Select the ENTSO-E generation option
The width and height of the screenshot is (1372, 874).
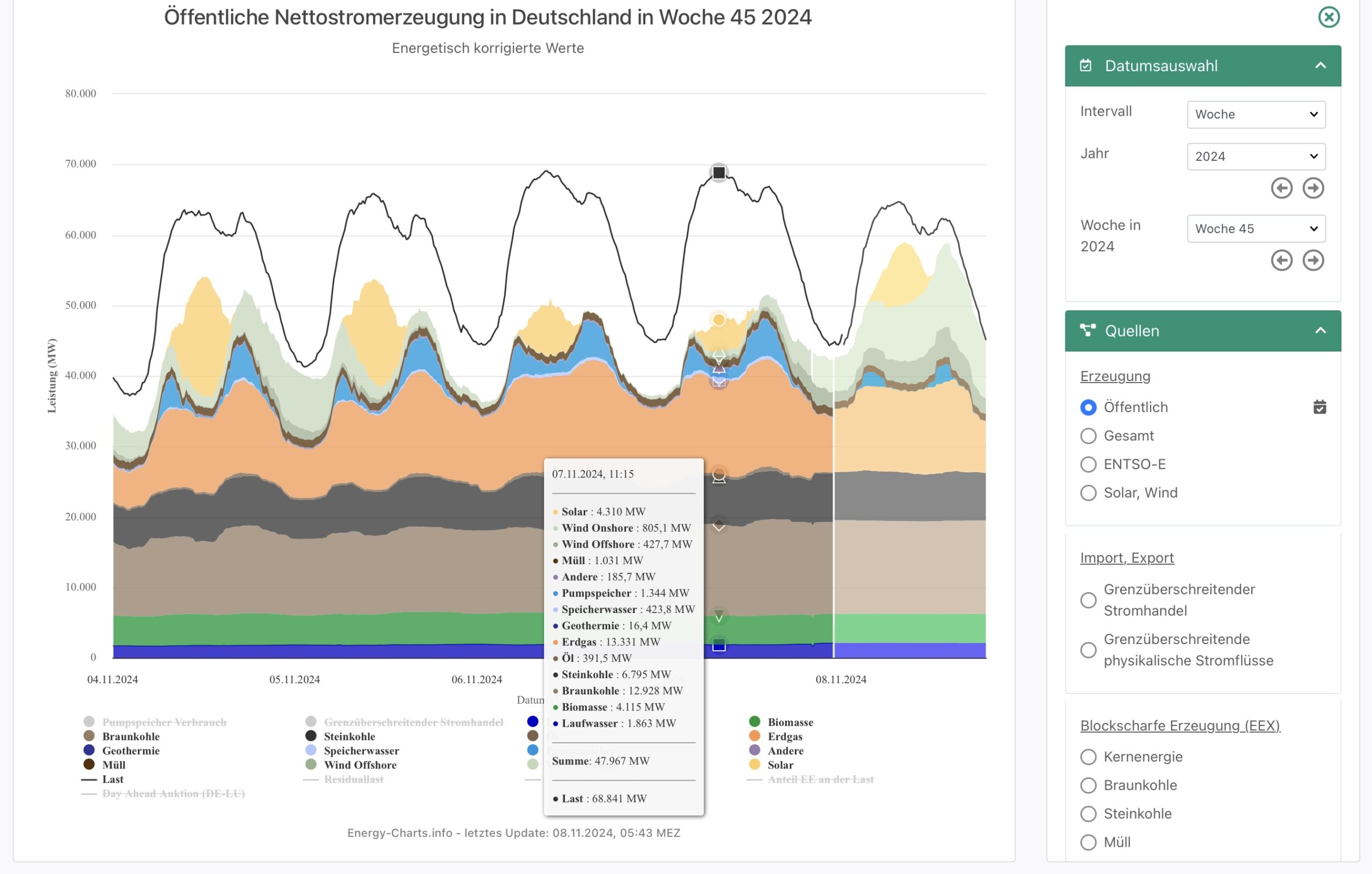click(1088, 465)
